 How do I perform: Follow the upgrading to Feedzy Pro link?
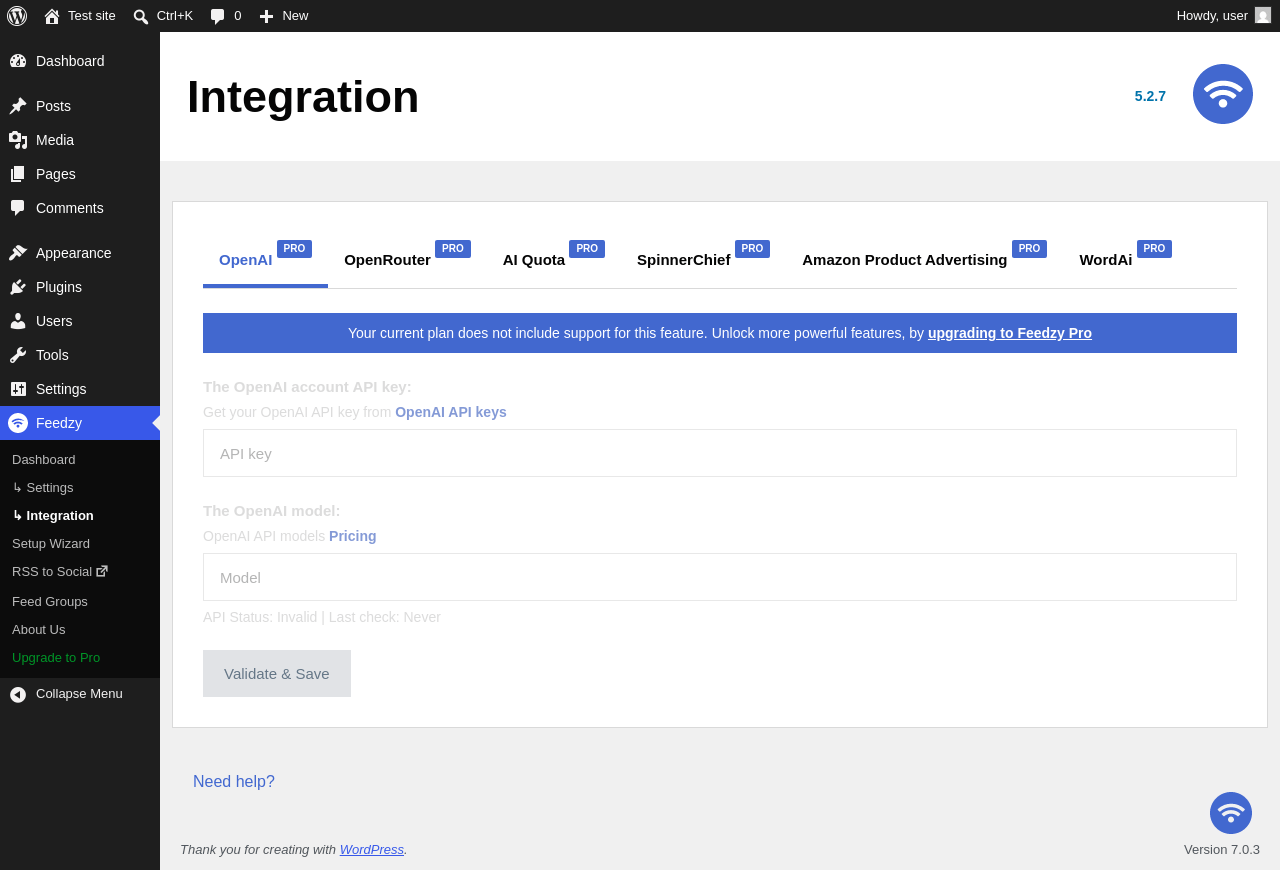pyautogui.click(x=1010, y=333)
